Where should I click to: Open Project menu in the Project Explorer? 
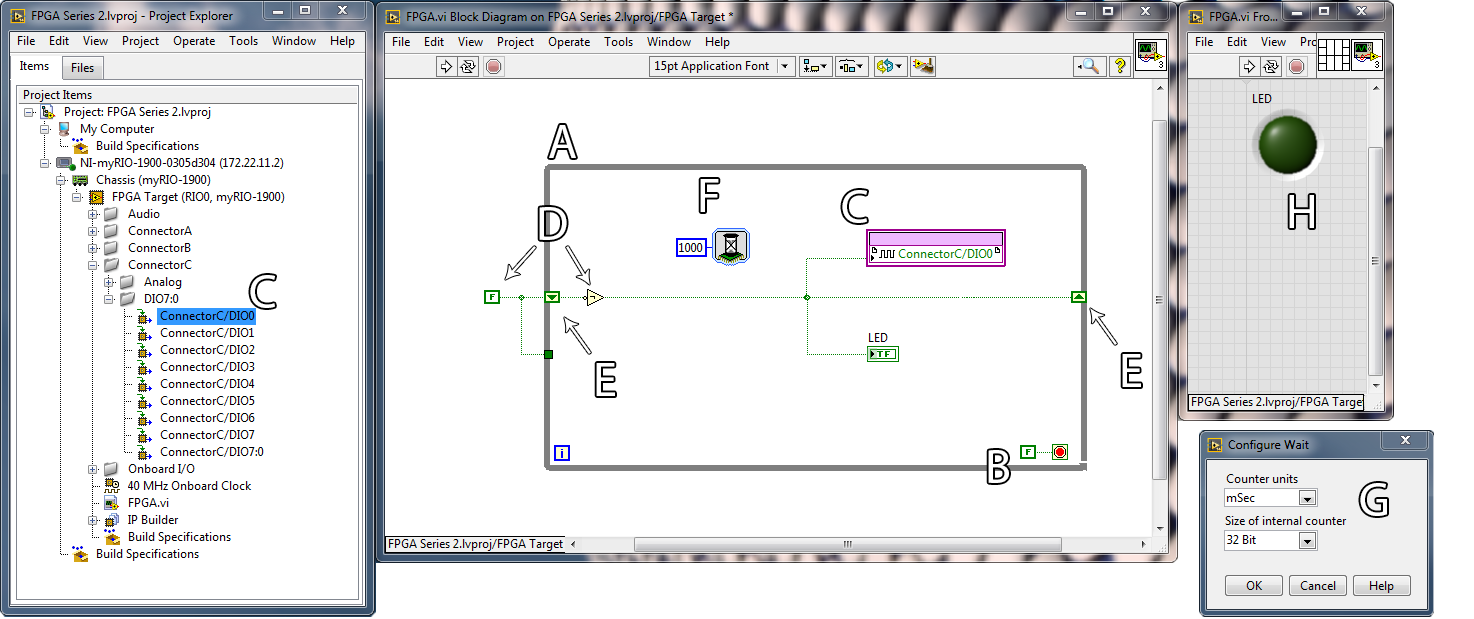[x=140, y=41]
